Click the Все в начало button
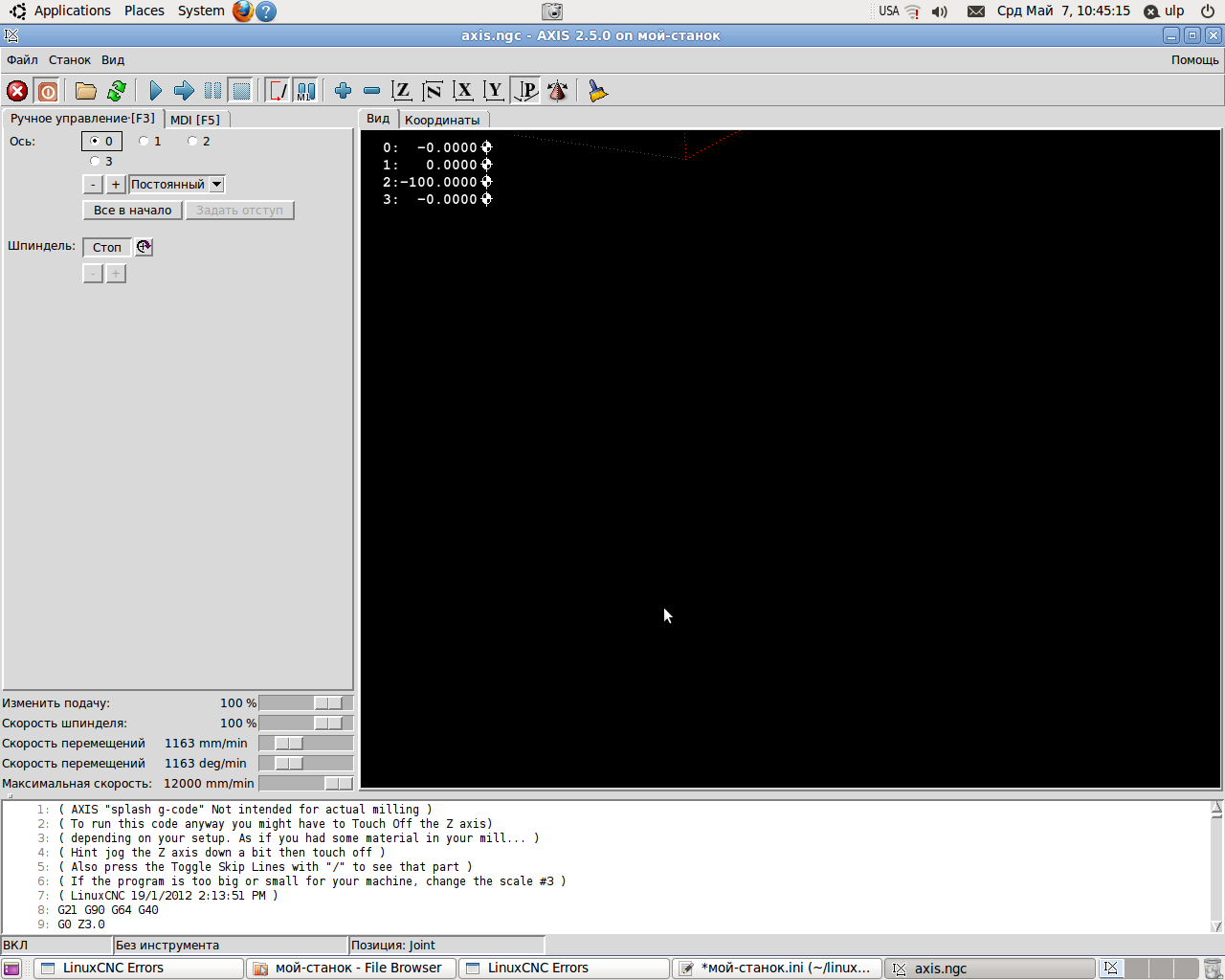The height and width of the screenshot is (980, 1225). coord(133,211)
